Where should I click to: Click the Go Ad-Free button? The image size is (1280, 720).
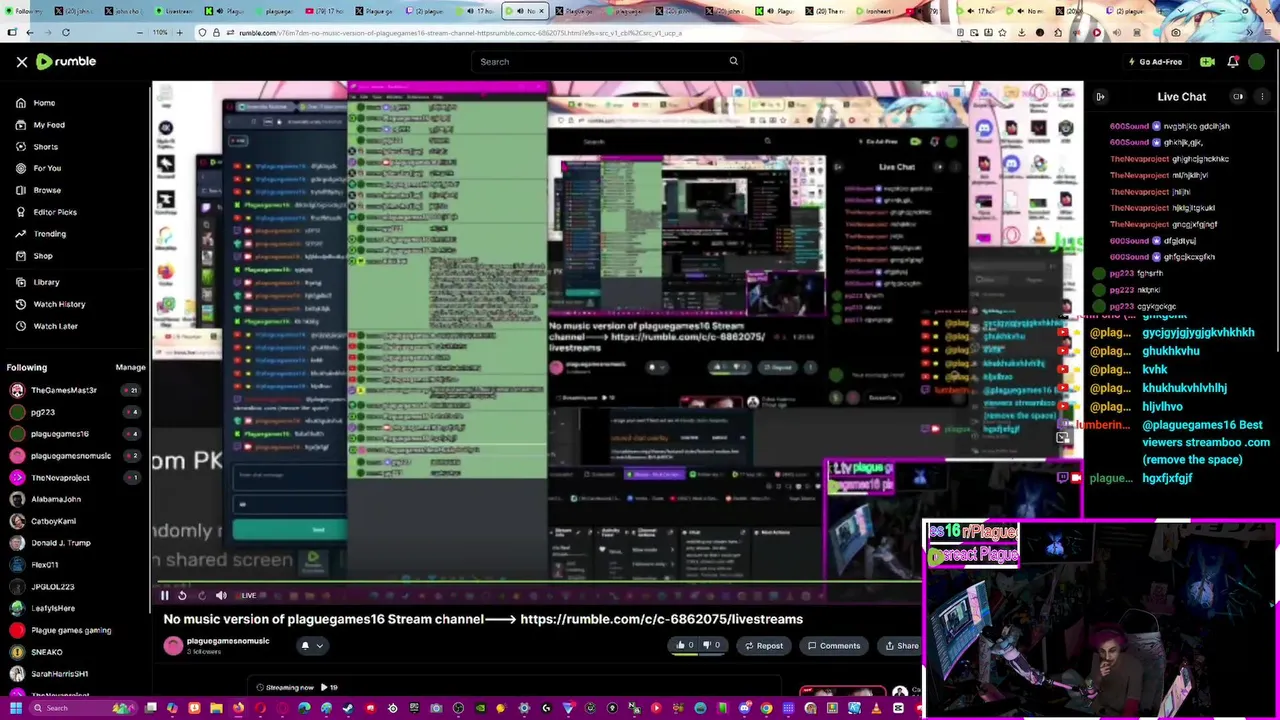(1155, 62)
